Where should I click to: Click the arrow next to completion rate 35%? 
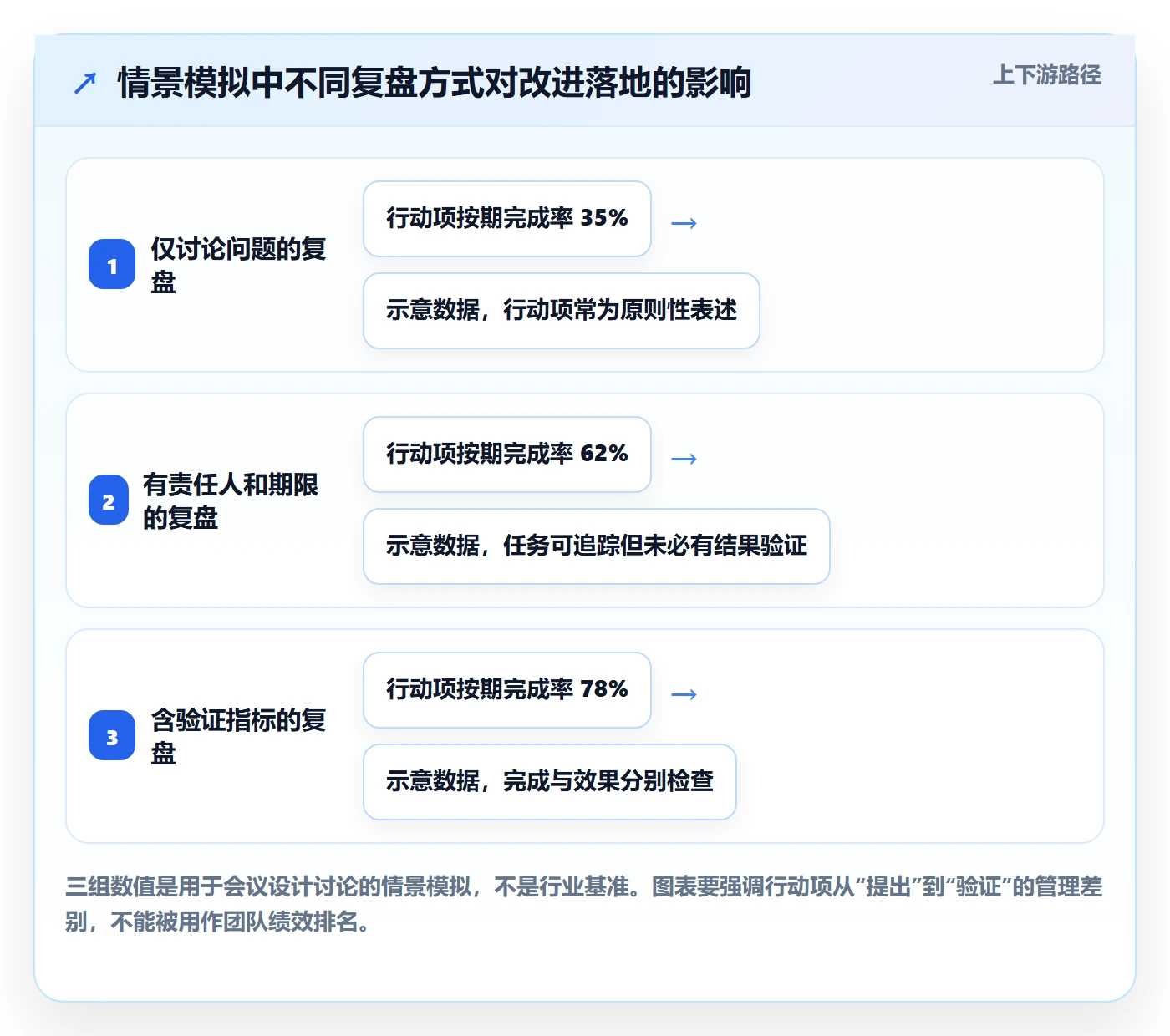pyautogui.click(x=684, y=223)
